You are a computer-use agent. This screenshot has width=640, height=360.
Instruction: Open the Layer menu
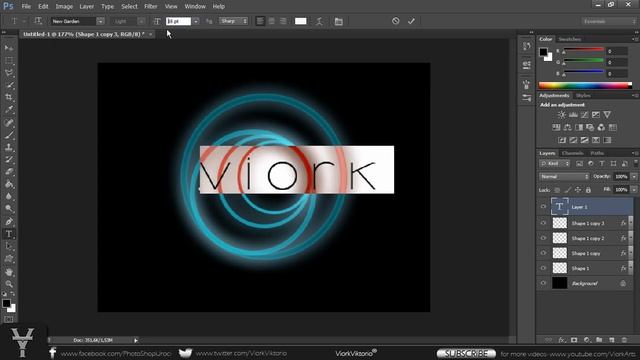[87, 7]
